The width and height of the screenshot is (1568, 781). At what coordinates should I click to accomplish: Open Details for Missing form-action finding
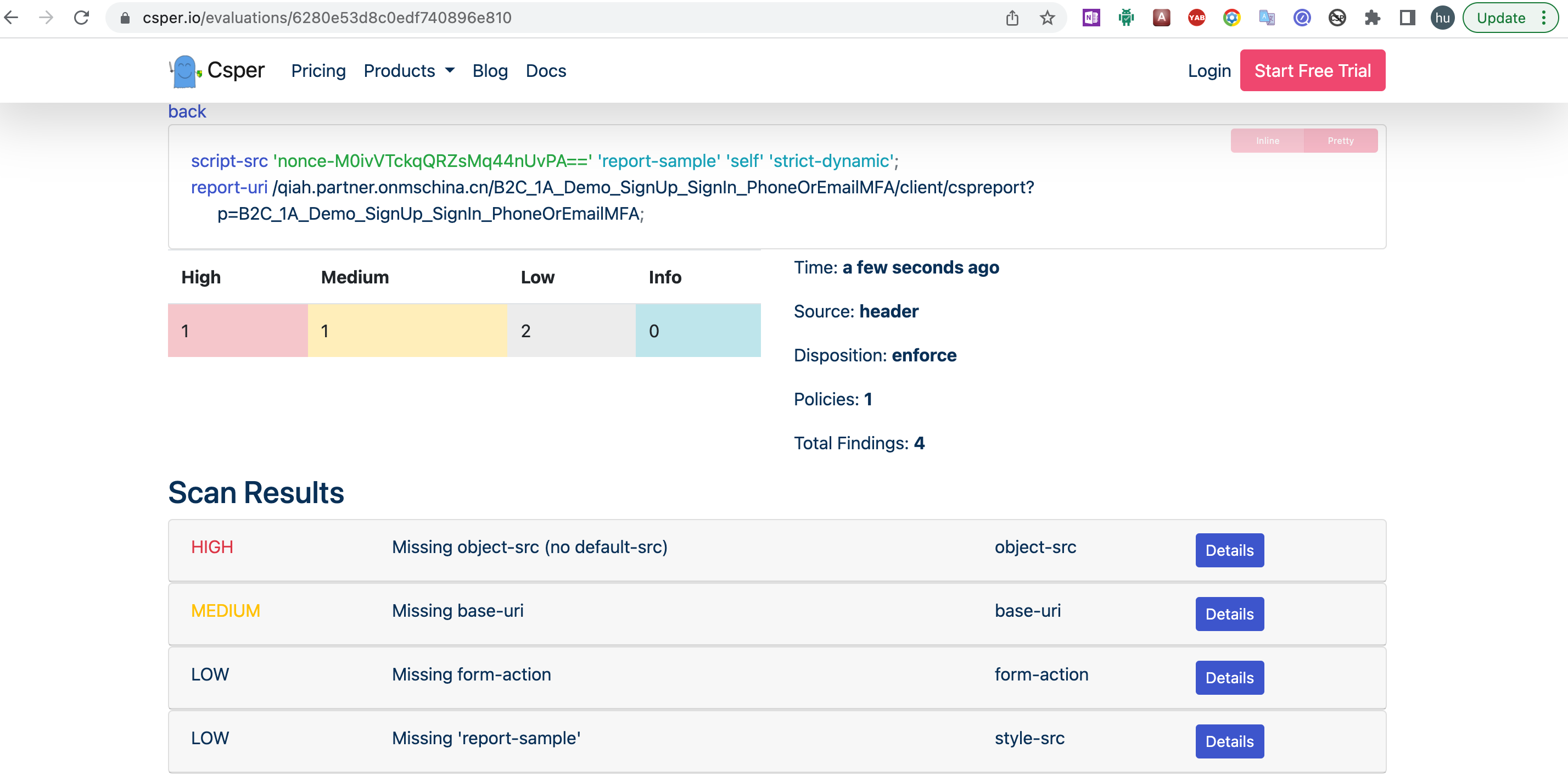click(x=1230, y=678)
